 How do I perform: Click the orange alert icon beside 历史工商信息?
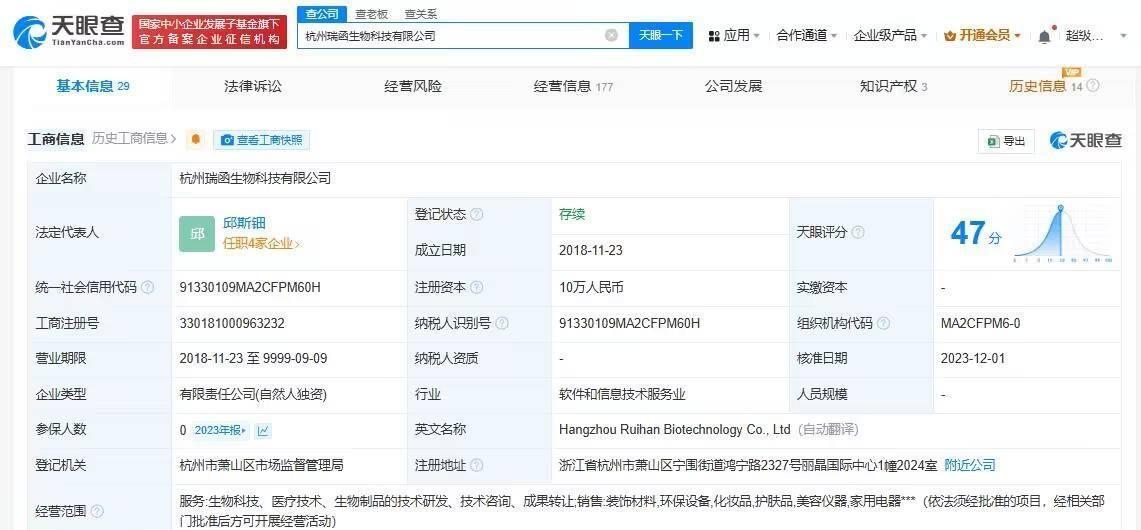point(195,139)
